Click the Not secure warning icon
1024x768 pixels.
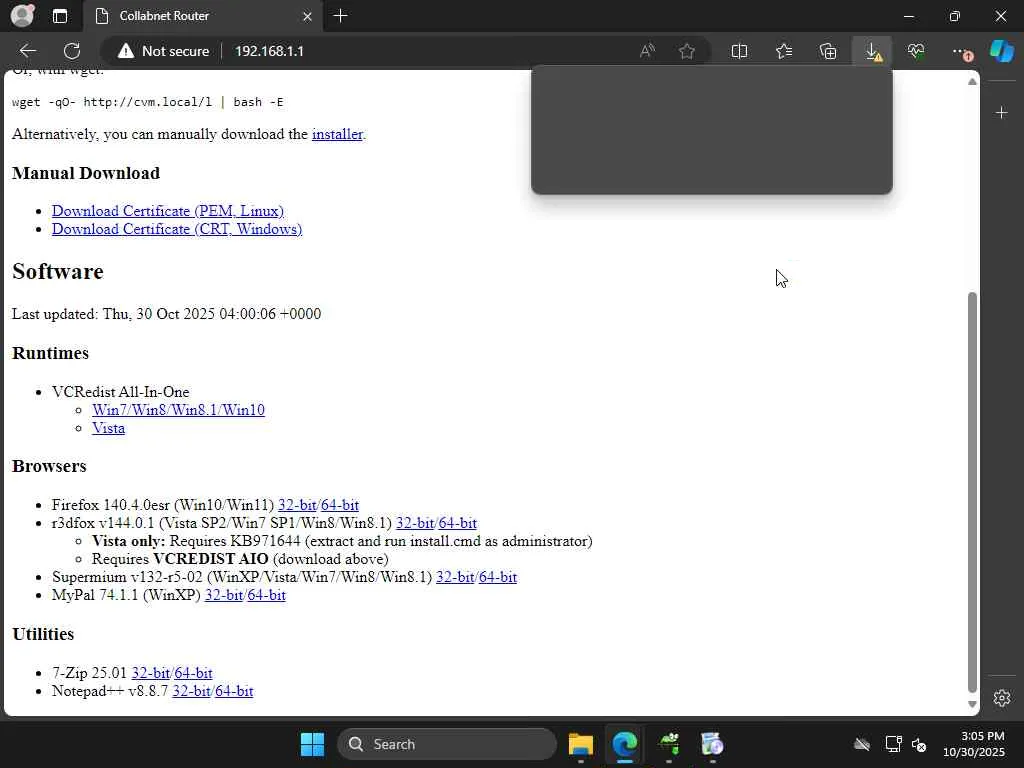(125, 51)
